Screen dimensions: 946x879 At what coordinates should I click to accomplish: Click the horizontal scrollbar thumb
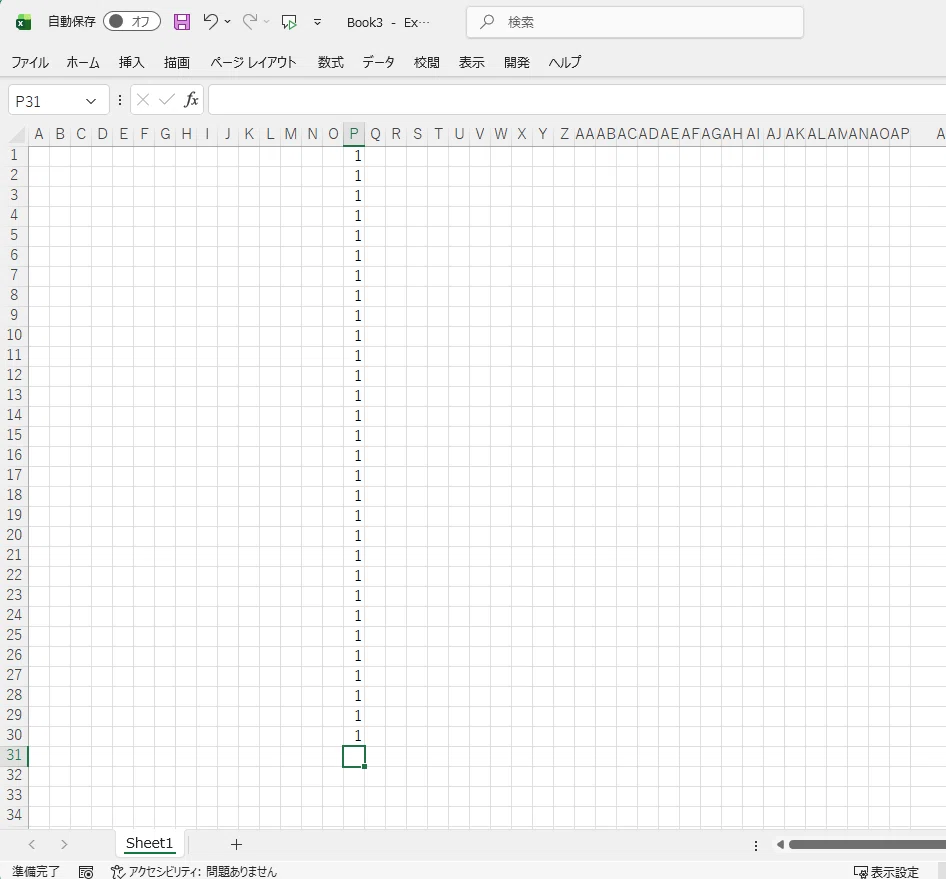click(865, 844)
